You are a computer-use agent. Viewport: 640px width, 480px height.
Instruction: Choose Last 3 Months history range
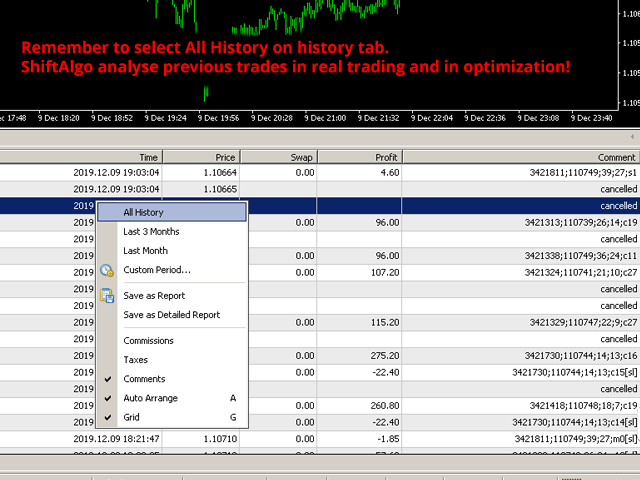[151, 231]
